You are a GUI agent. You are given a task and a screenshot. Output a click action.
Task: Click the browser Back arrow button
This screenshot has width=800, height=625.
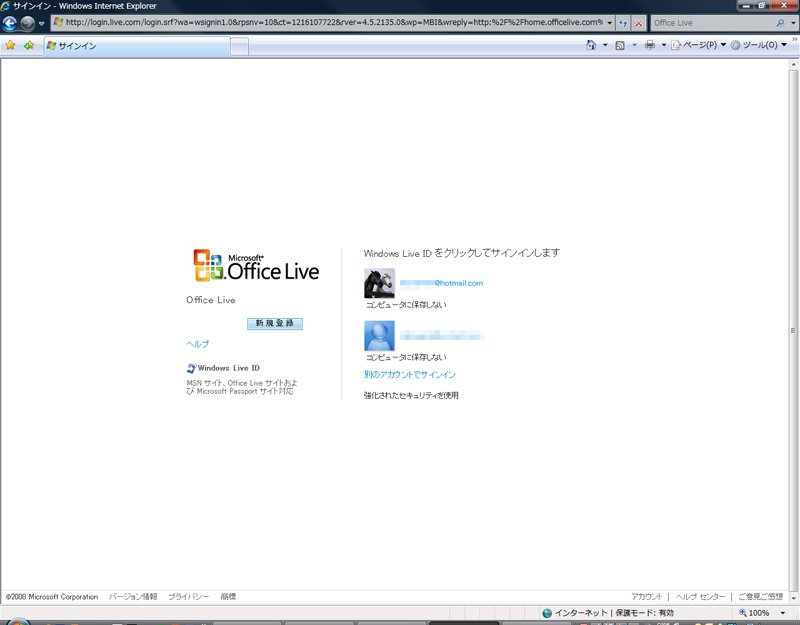(x=10, y=23)
